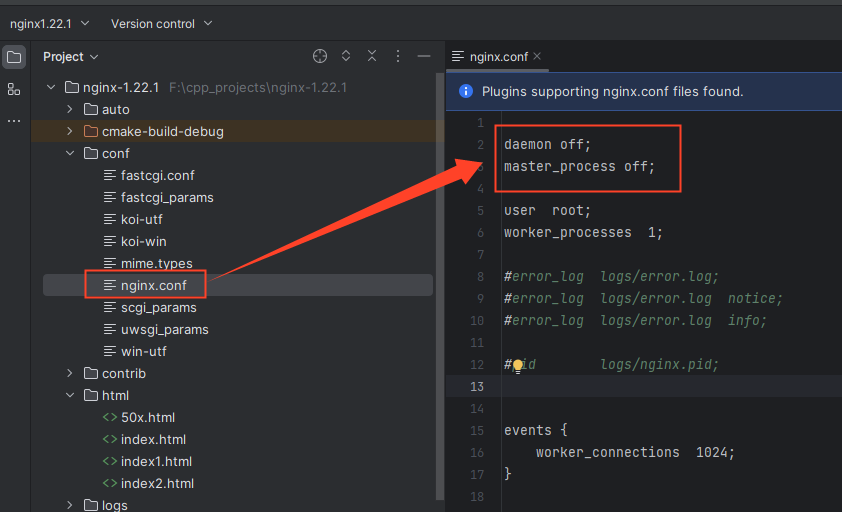Click the cmake-build-debug orange folder icon
This screenshot has width=842, height=512.
(91, 131)
